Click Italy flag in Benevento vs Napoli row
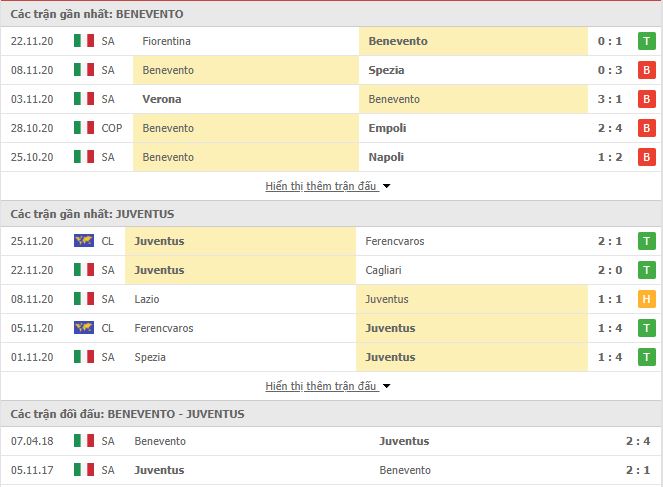 tap(84, 157)
